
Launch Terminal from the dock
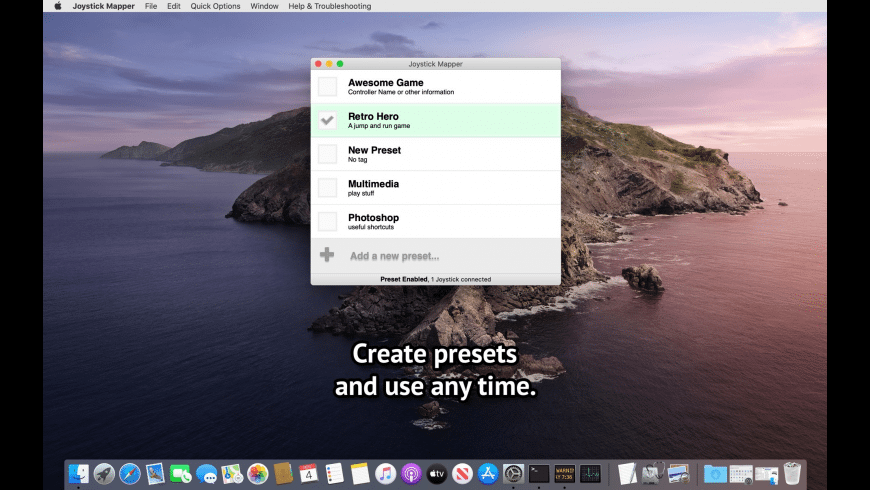pos(539,474)
